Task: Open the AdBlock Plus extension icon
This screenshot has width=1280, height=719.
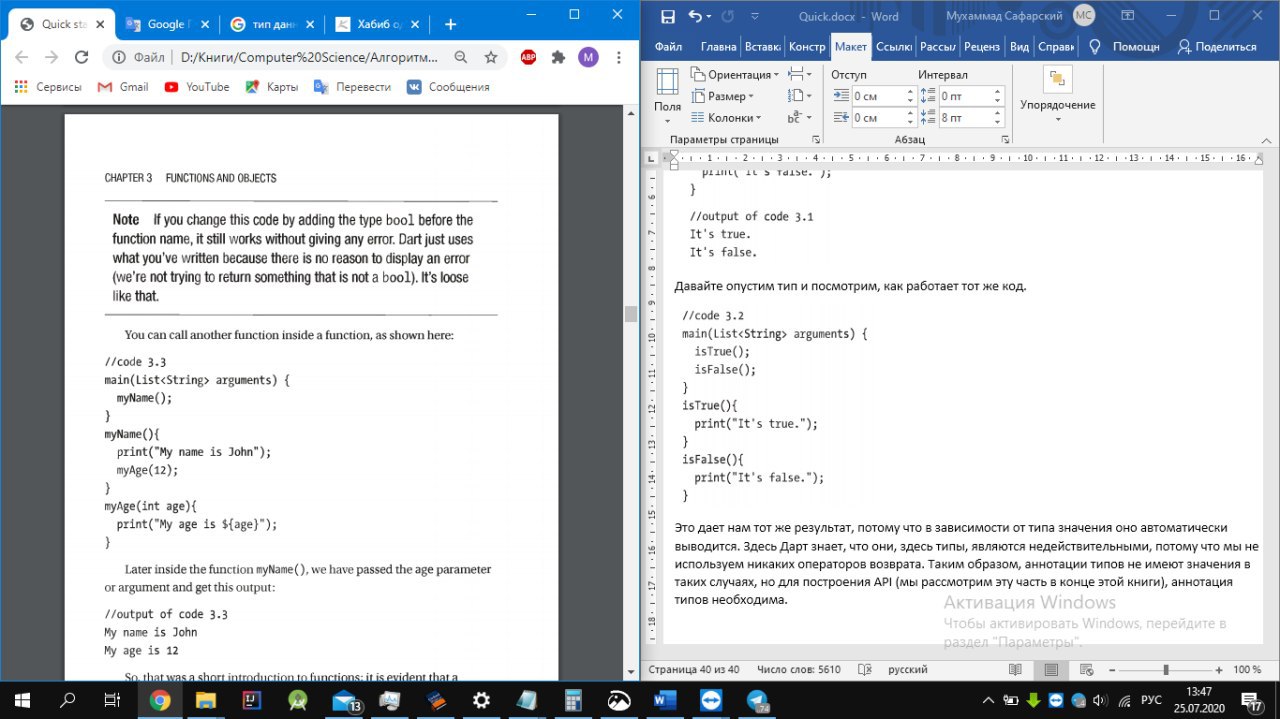Action: 528,57
